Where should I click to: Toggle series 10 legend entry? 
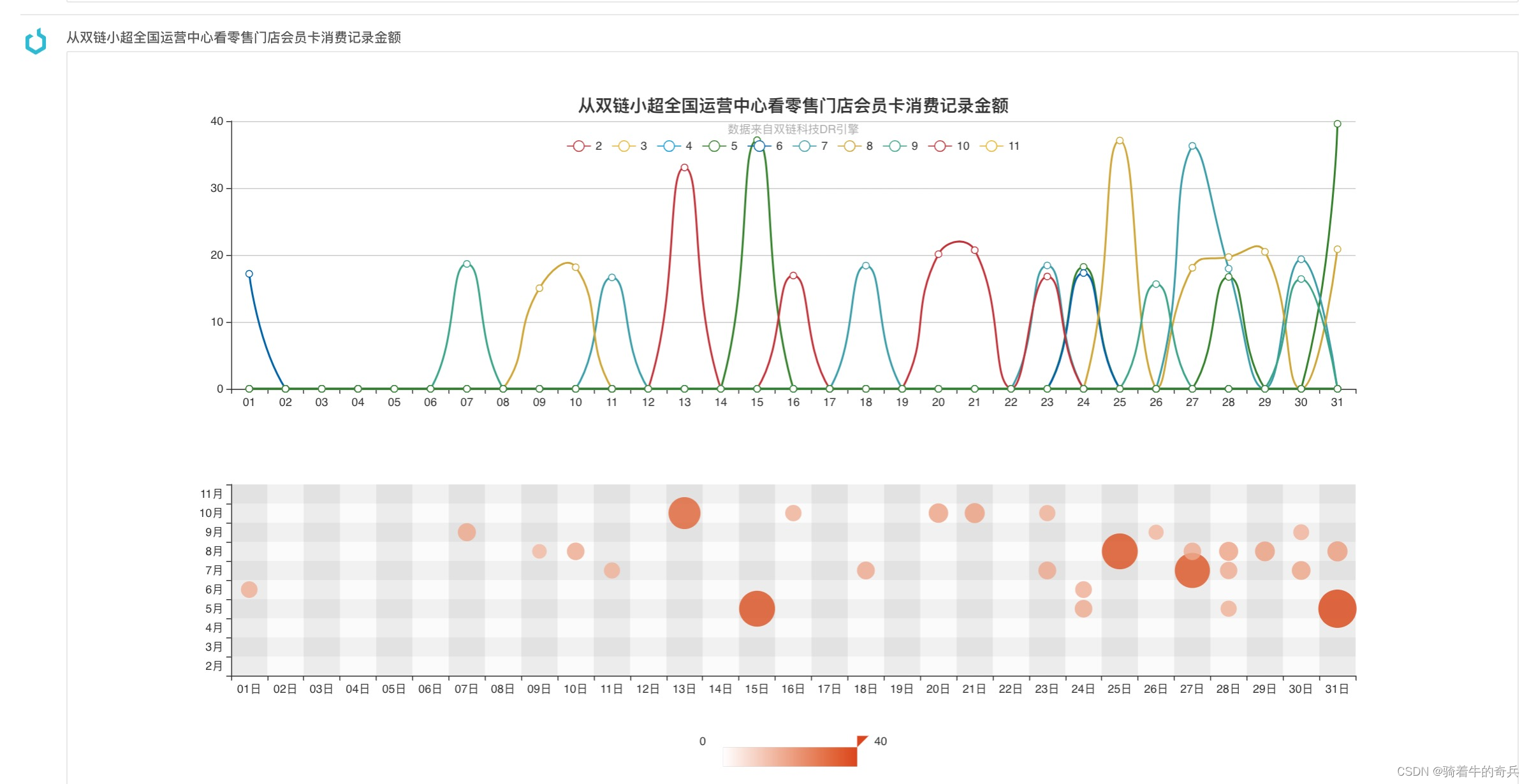pyautogui.click(x=940, y=146)
